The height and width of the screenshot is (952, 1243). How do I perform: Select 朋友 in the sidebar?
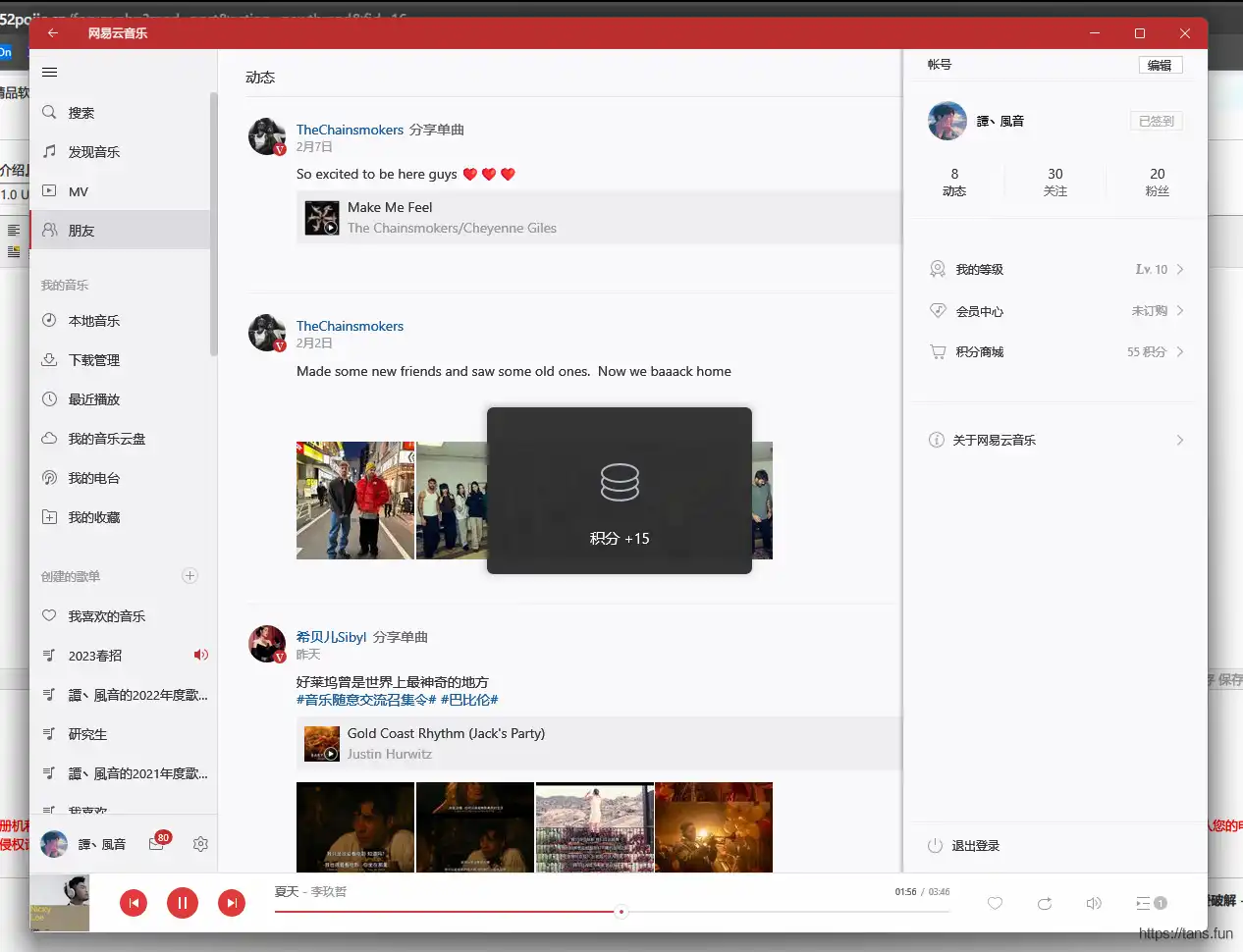[120, 231]
